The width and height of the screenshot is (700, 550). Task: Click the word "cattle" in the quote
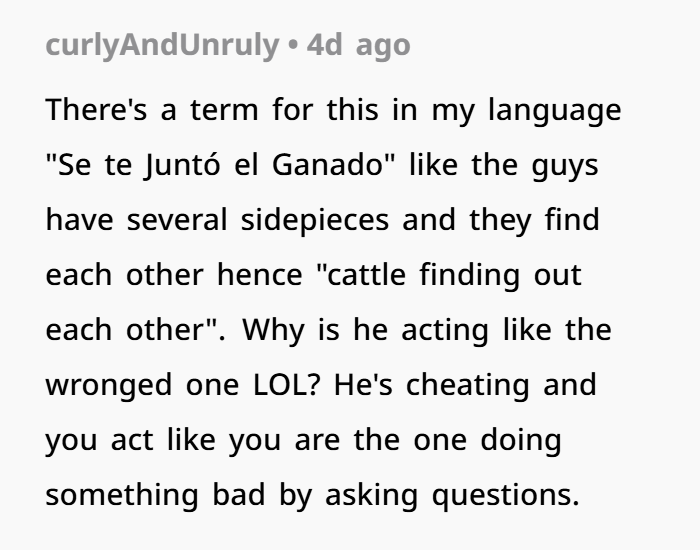point(369,275)
